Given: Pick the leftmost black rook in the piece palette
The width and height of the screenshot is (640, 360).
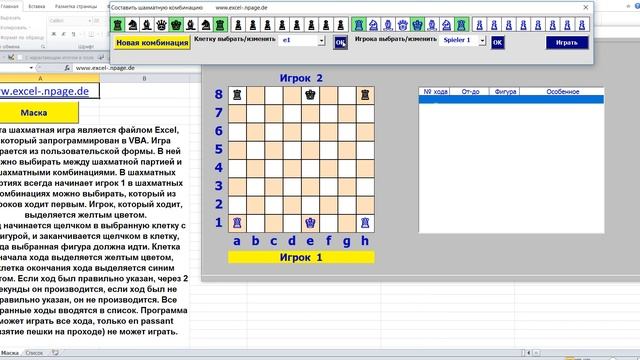Looking at the screenshot, I should click(x=118, y=25).
